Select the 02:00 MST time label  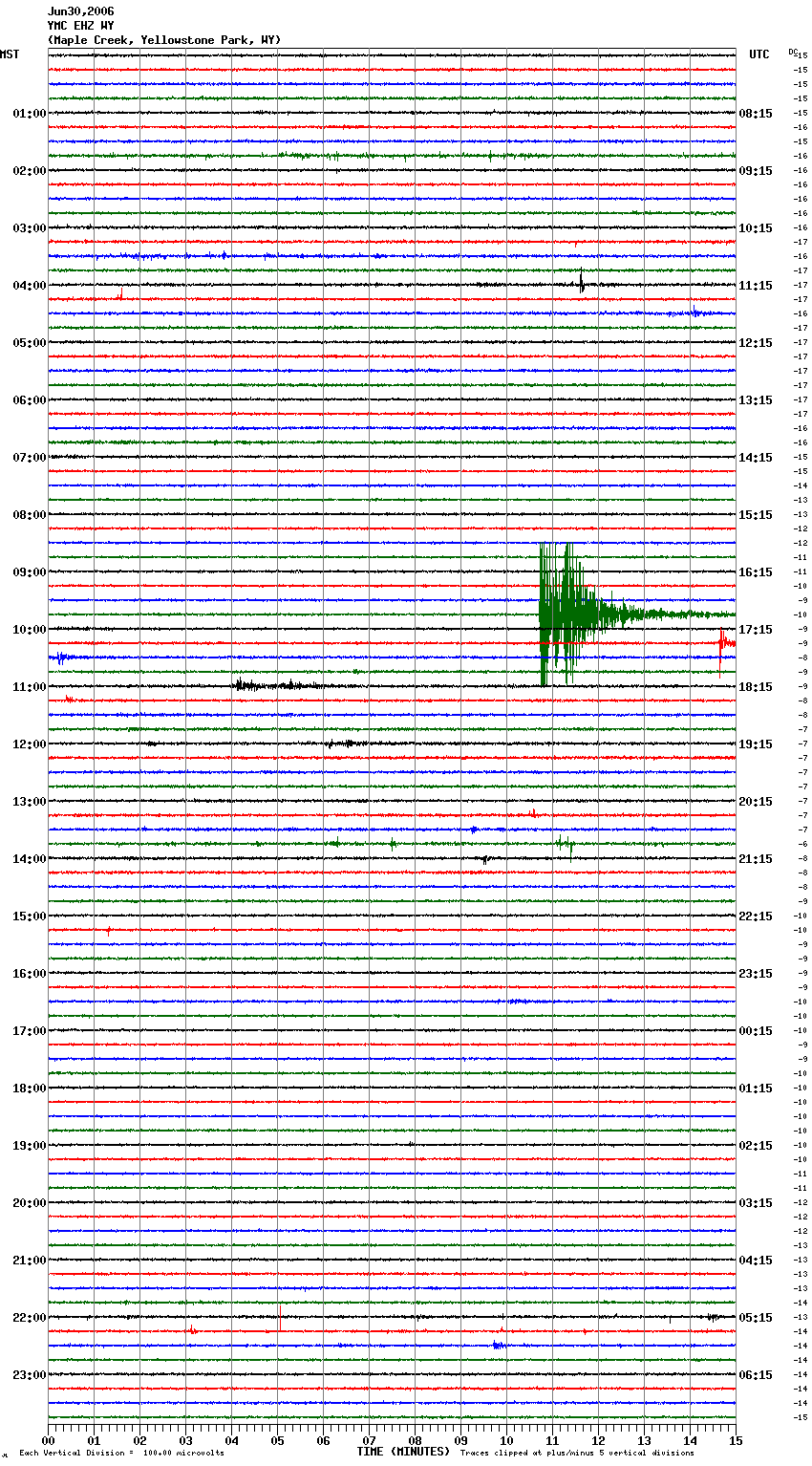[x=30, y=171]
